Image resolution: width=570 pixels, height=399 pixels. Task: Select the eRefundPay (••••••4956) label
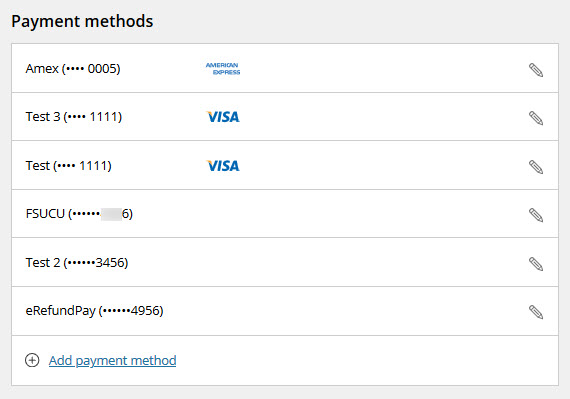pyautogui.click(x=94, y=311)
